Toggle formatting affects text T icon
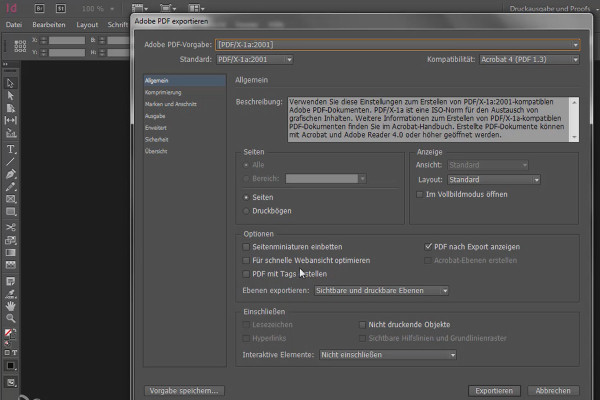The width and height of the screenshot is (600, 400). coord(15,353)
